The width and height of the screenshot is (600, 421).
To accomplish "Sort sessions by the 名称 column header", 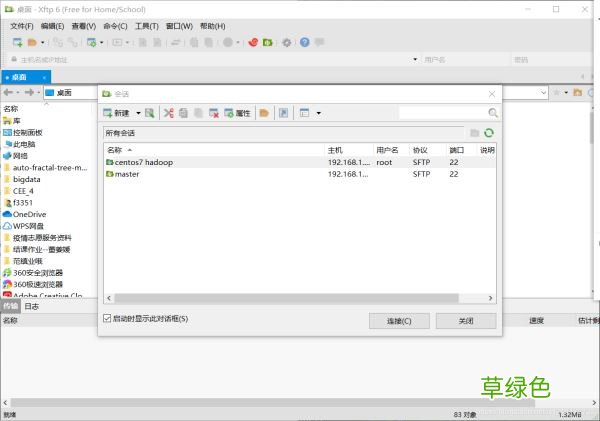I will coord(214,150).
